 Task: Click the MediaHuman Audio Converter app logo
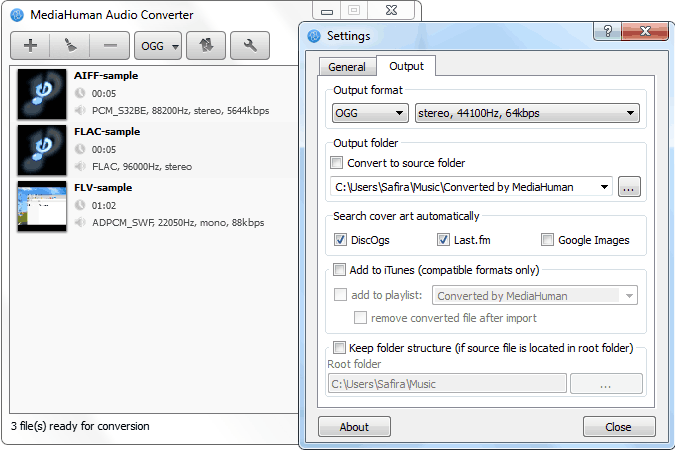(17, 15)
